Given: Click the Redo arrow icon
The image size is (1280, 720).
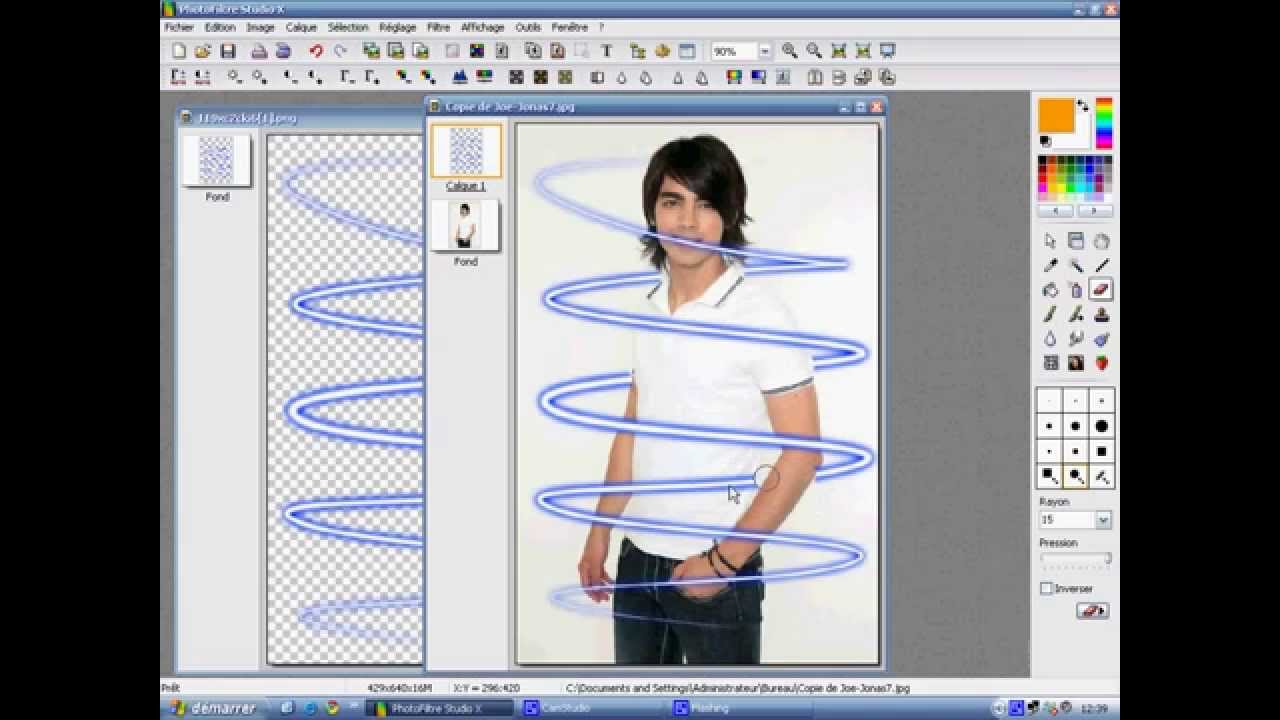Looking at the screenshot, I should click(x=341, y=51).
